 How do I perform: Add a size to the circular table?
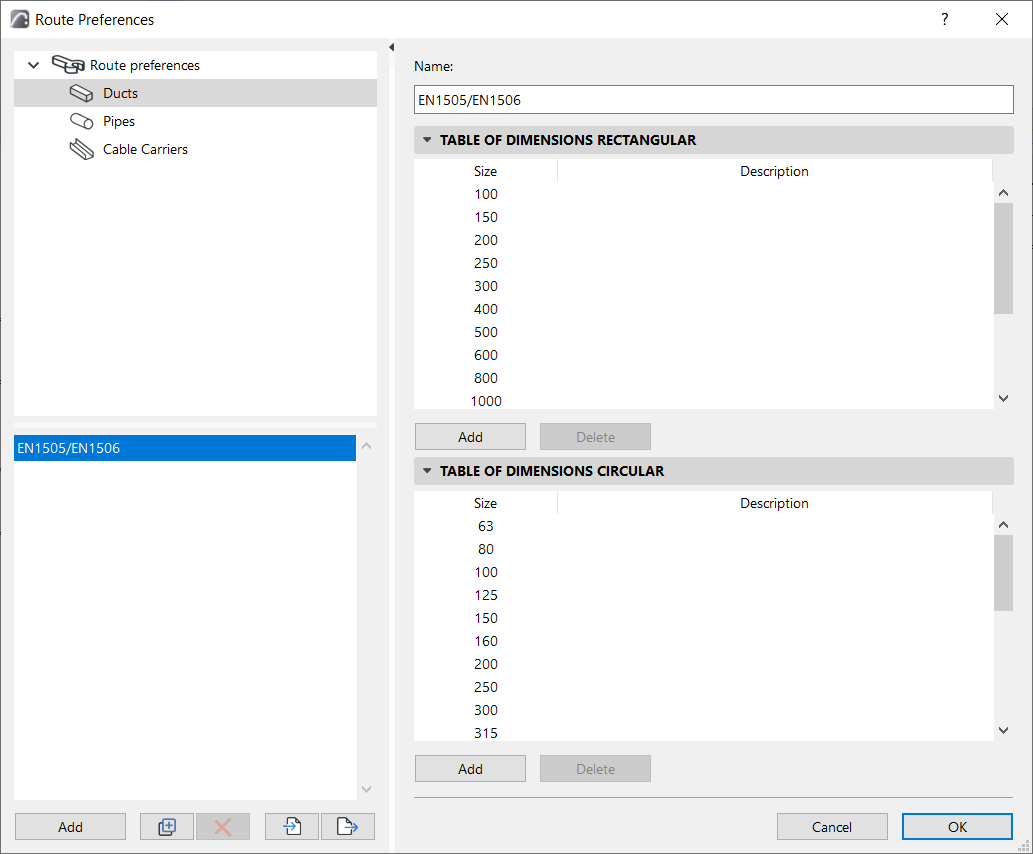coord(470,768)
